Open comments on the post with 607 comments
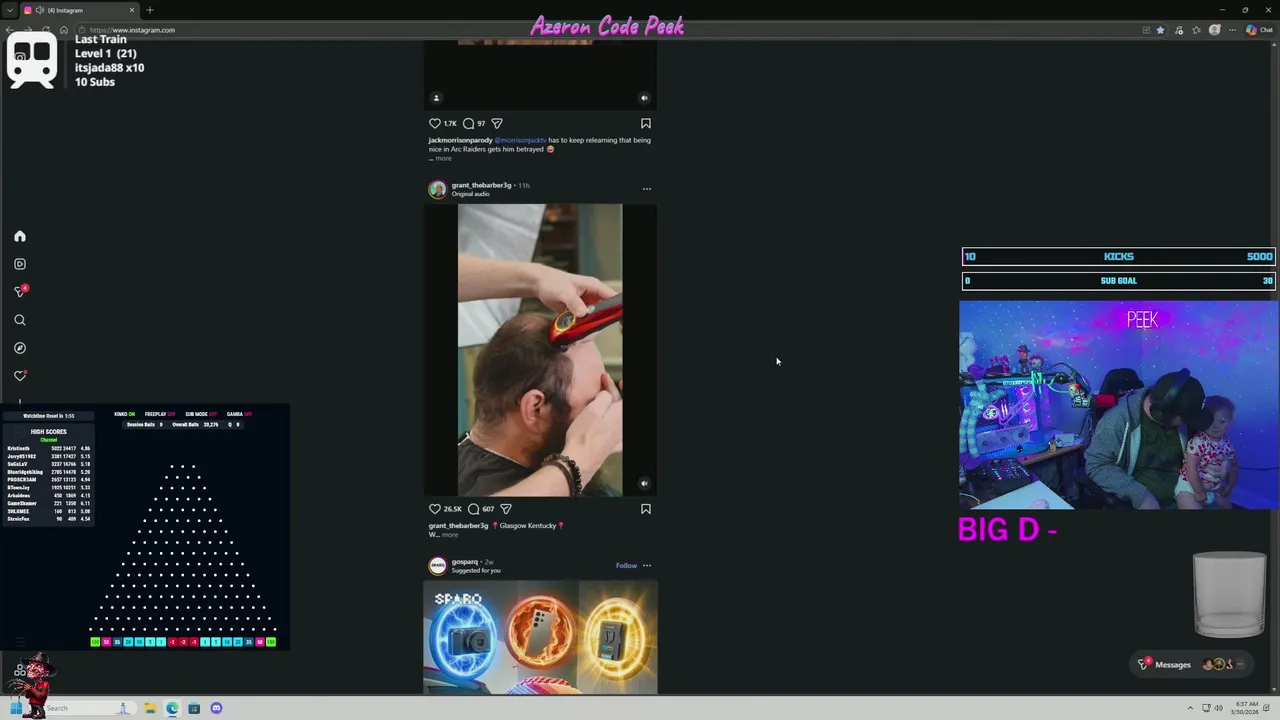 [x=473, y=508]
